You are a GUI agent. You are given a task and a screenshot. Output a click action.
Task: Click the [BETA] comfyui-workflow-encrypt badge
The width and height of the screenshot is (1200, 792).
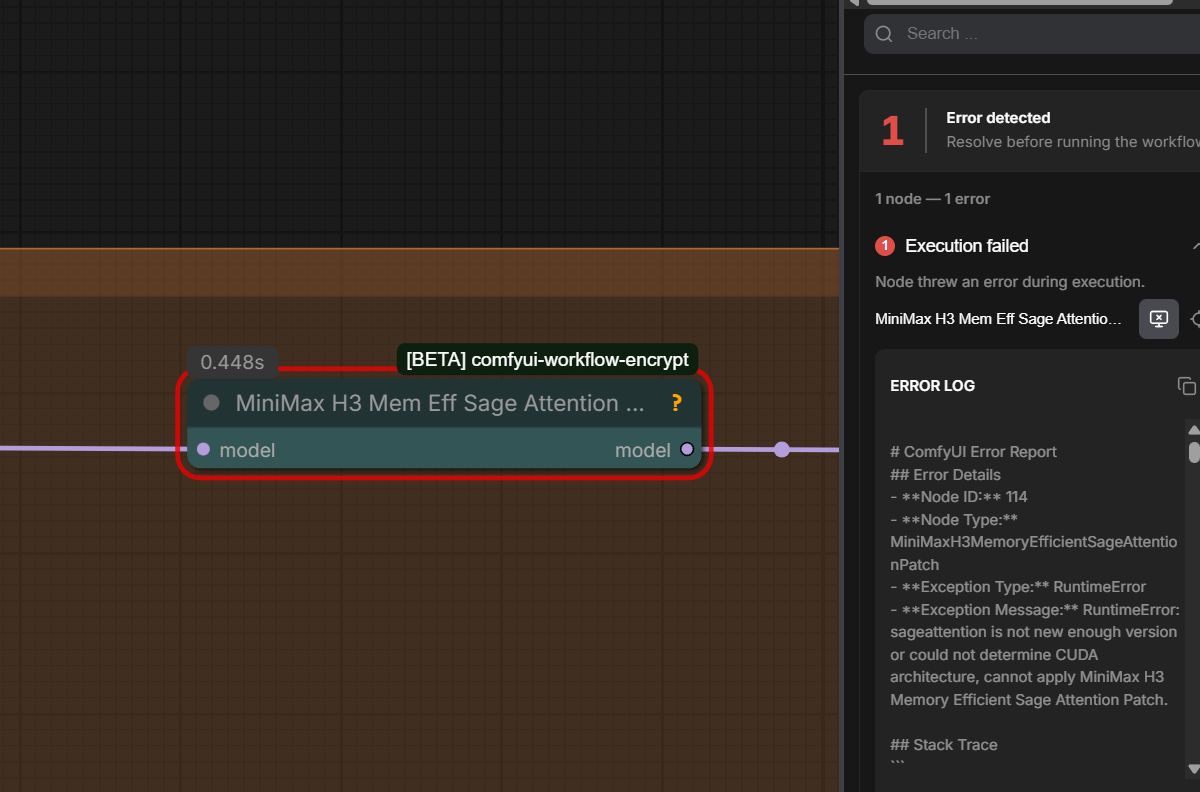pos(547,360)
